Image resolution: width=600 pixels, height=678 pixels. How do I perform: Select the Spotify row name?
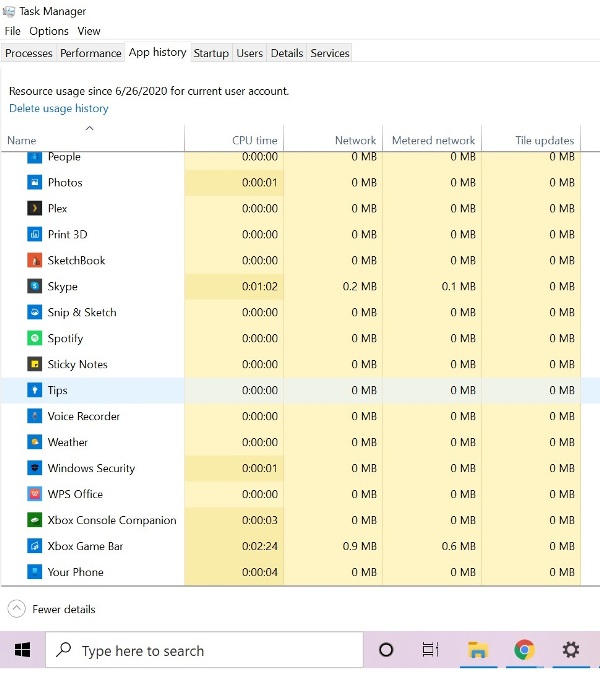pyautogui.click(x=65, y=339)
